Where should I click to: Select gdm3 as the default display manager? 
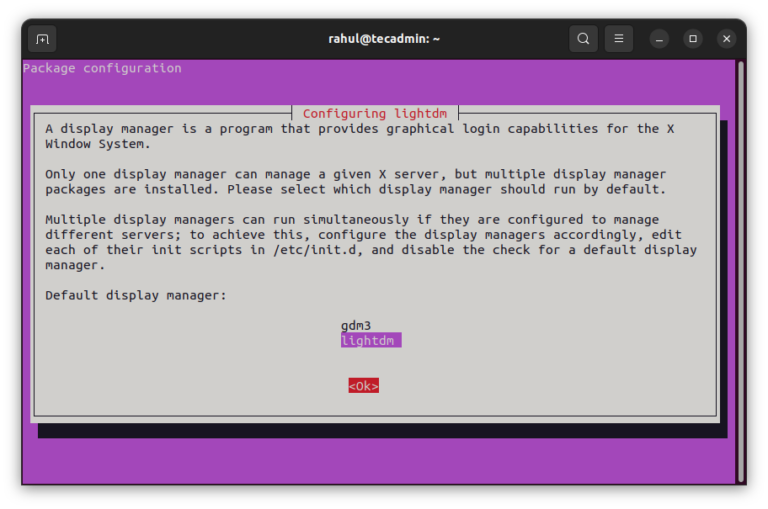point(356,326)
